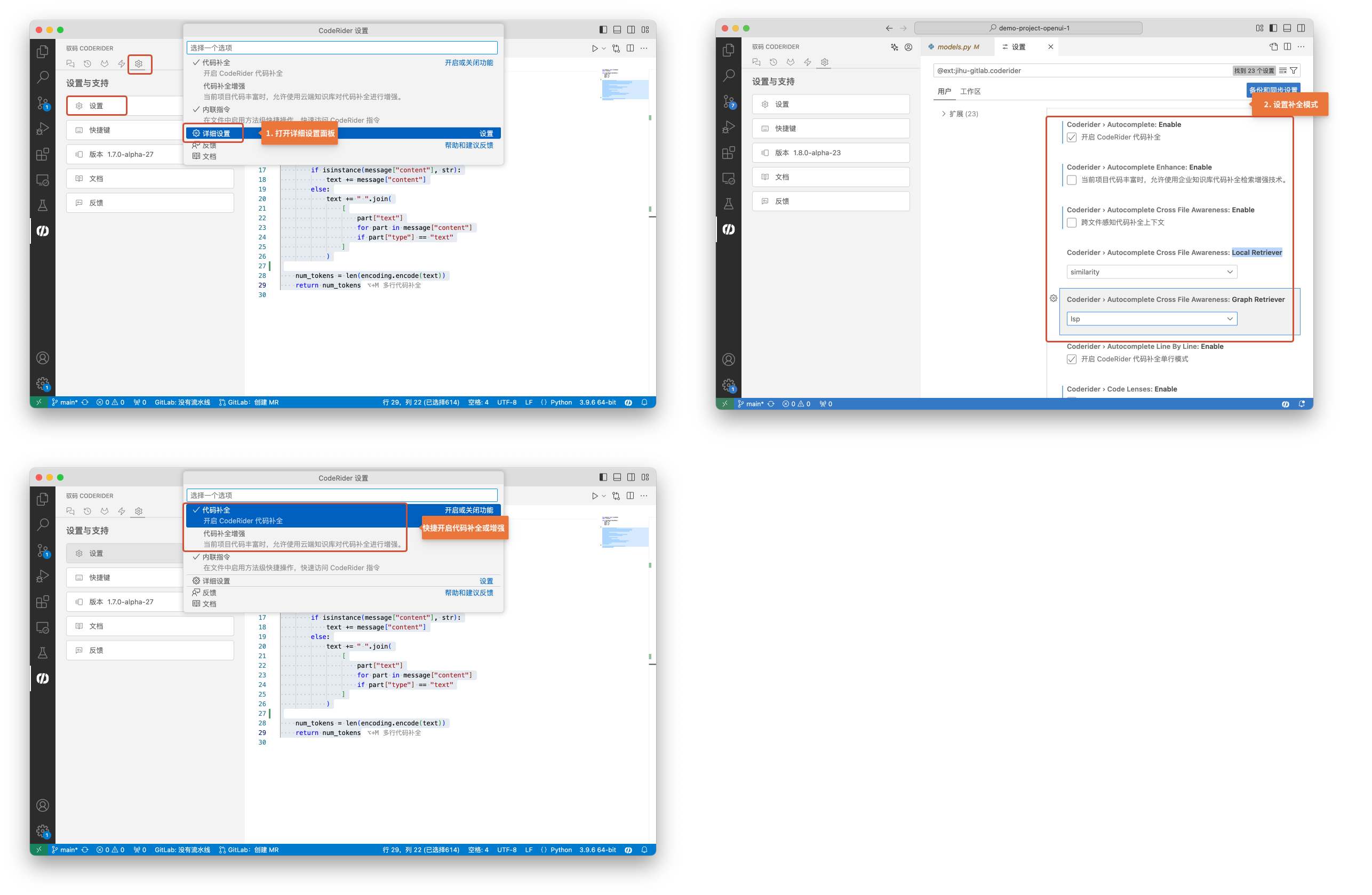
Task: Click UTF-8 encoding in upper-left status bar
Action: click(x=507, y=402)
